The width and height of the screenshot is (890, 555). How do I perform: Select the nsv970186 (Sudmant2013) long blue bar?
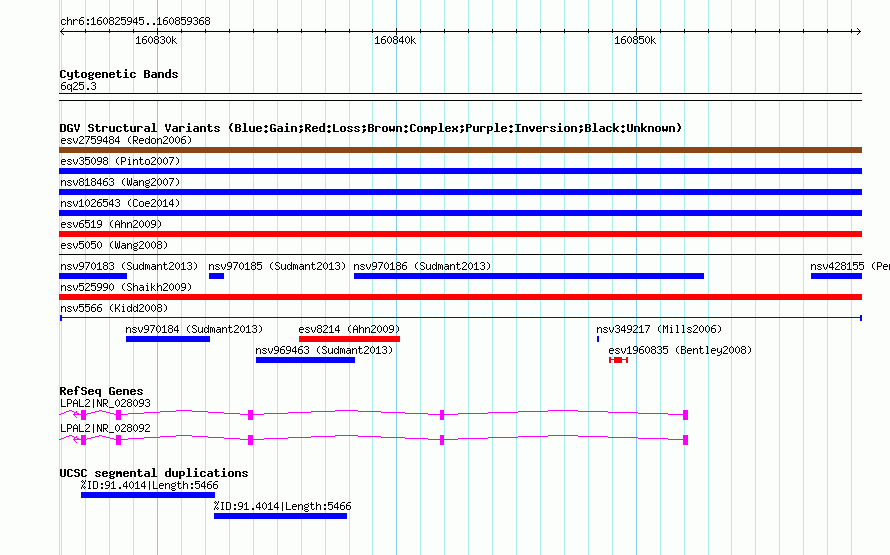(x=529, y=276)
